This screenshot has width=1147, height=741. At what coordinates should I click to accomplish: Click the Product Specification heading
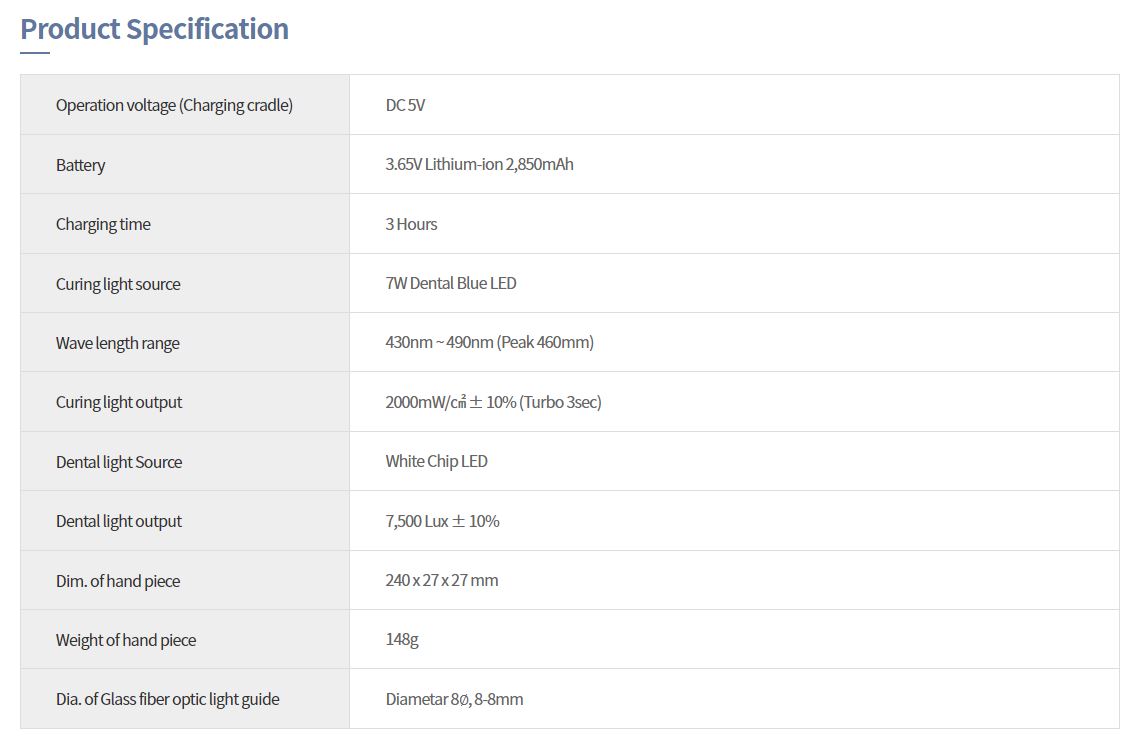154,29
